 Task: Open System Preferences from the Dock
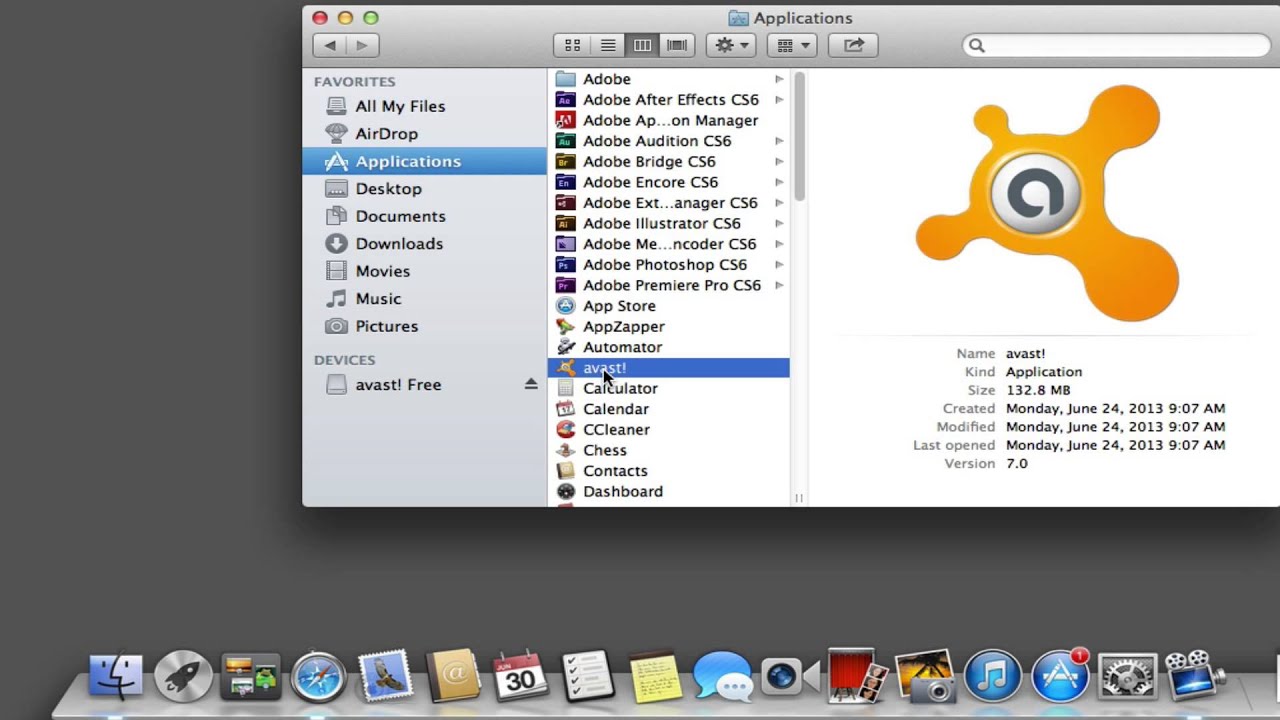(x=1127, y=677)
